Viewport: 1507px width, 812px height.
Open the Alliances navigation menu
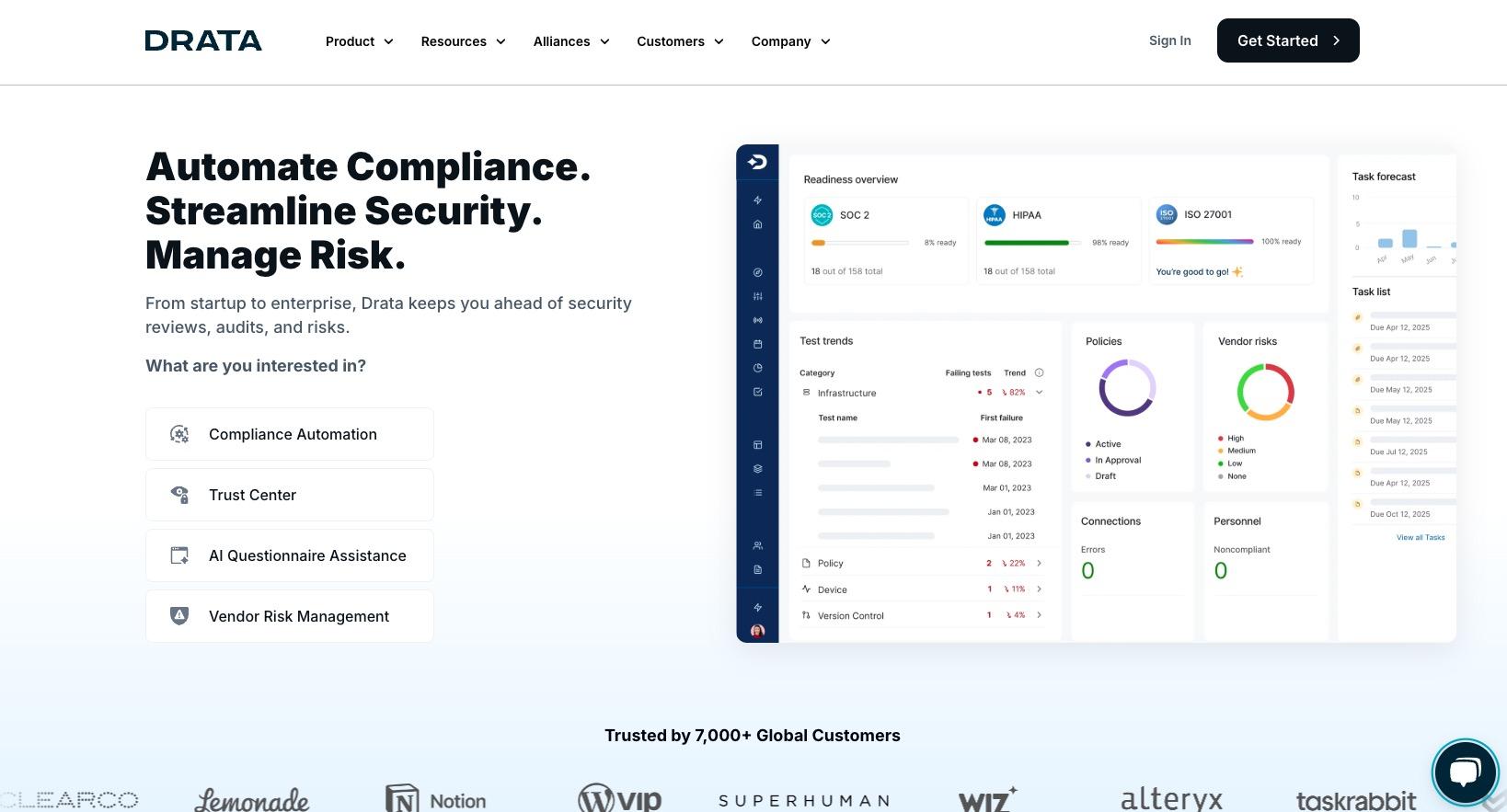(570, 41)
